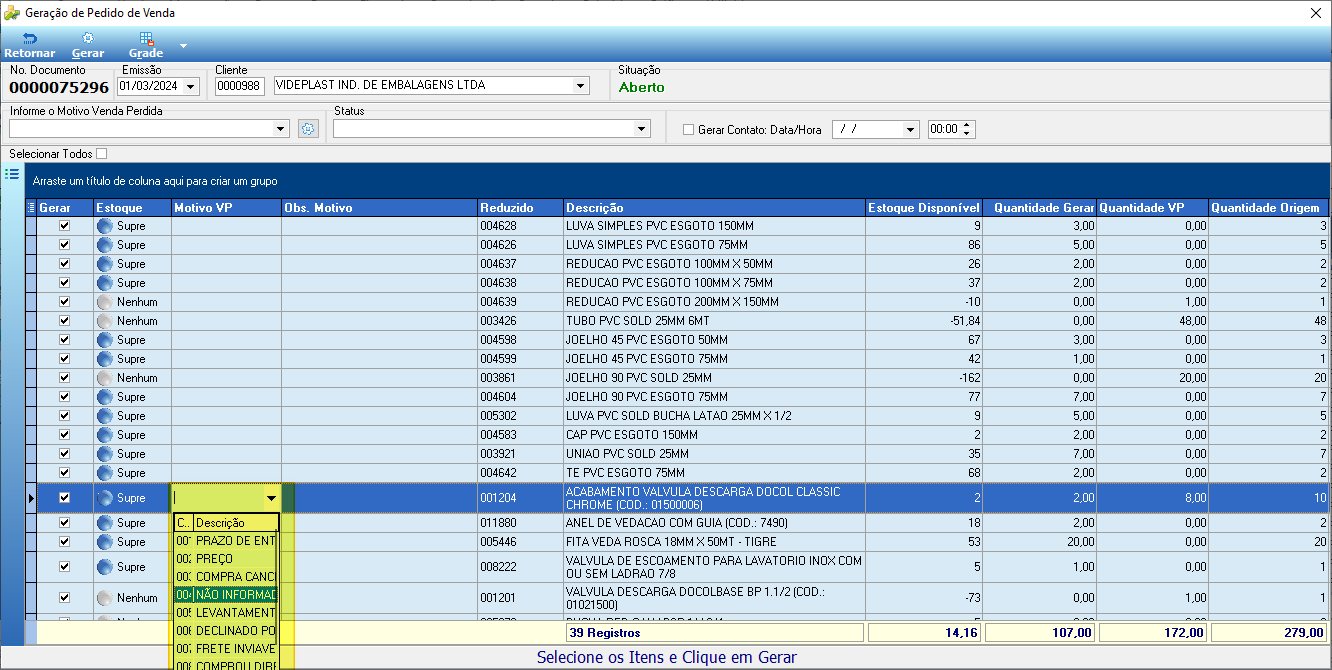Viewport: 1332px width, 670px height.
Task: Uncheck Gerar for REDUCAO PVC ESGOTO 200MM row
Action: [x=65, y=302]
